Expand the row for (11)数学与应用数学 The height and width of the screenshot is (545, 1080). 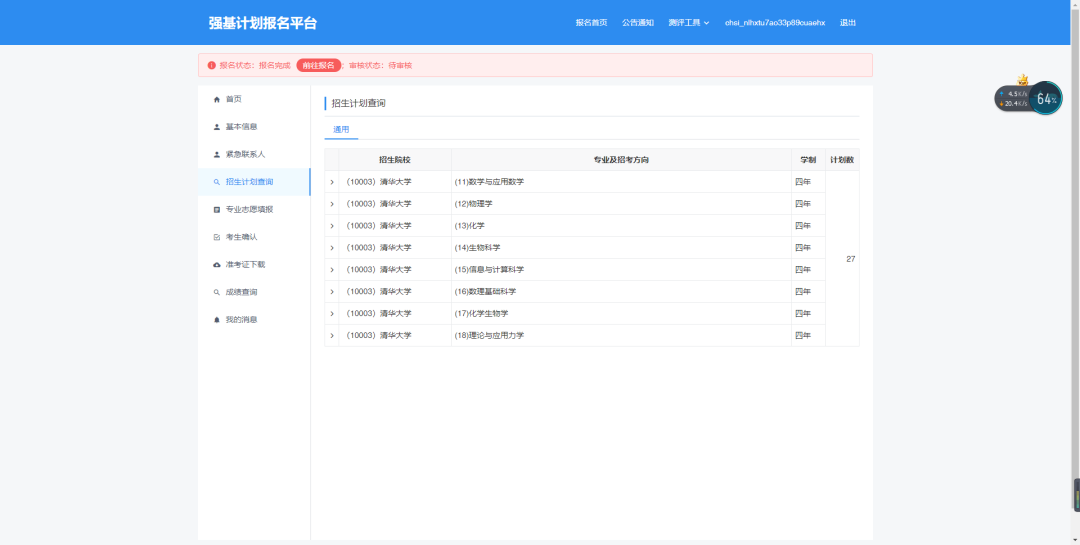[x=331, y=182]
